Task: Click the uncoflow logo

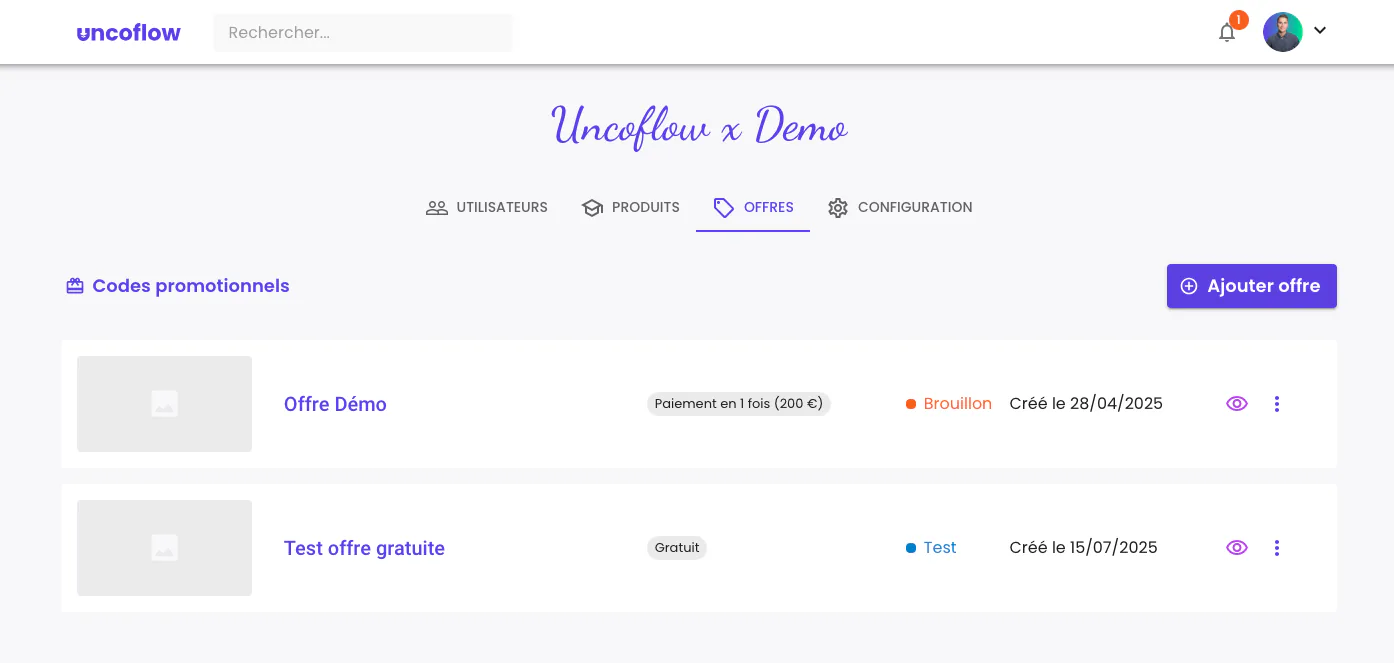Action: (129, 32)
